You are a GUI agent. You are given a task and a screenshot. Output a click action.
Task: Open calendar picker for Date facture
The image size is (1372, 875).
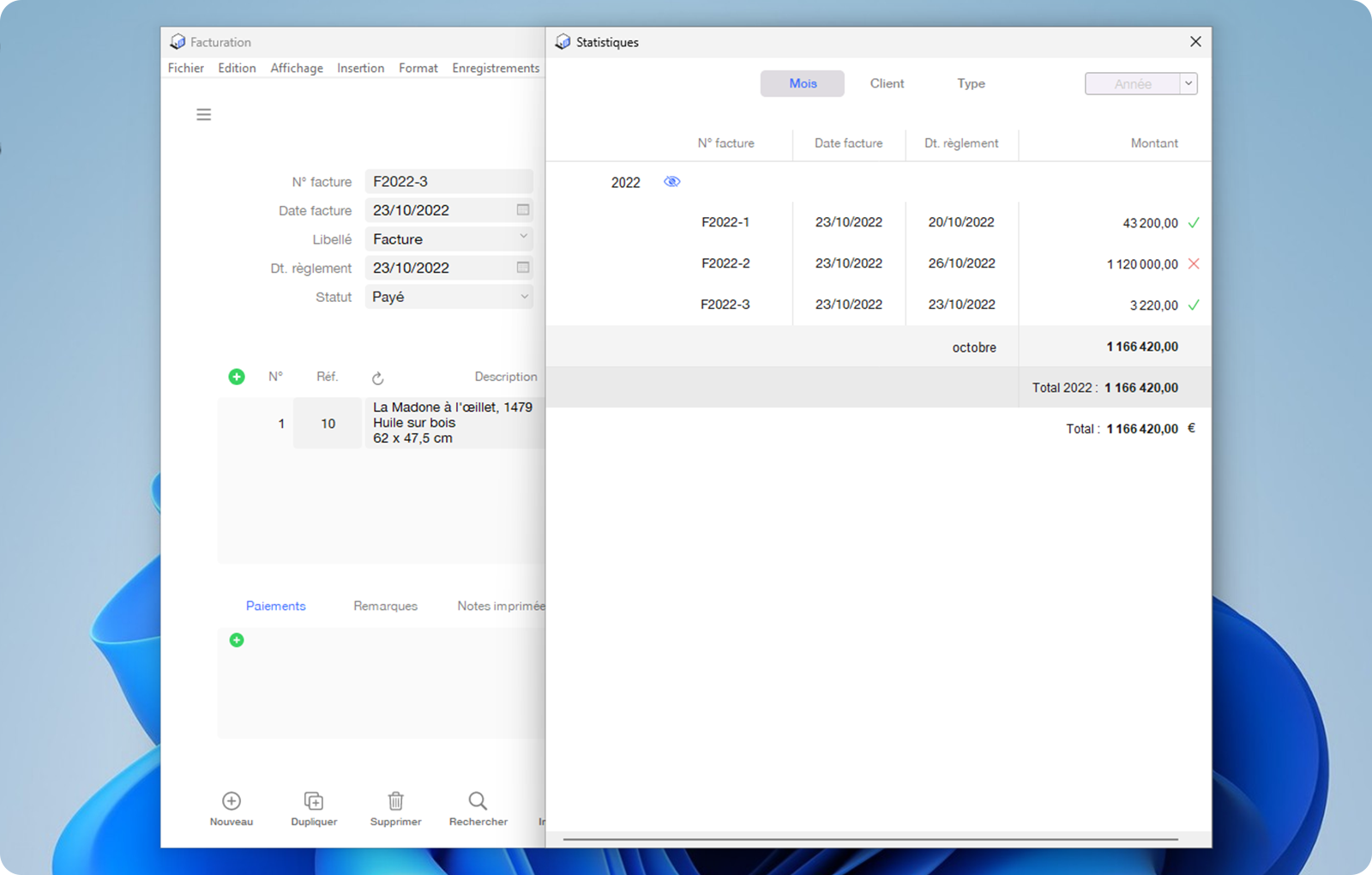pos(523,210)
